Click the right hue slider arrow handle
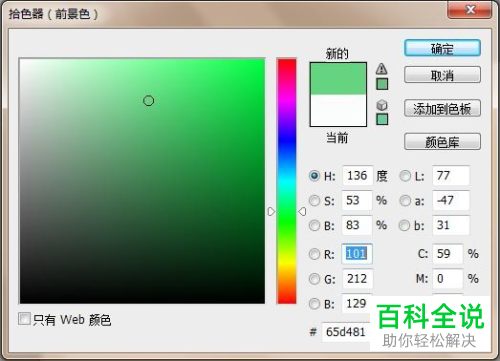 [302, 211]
